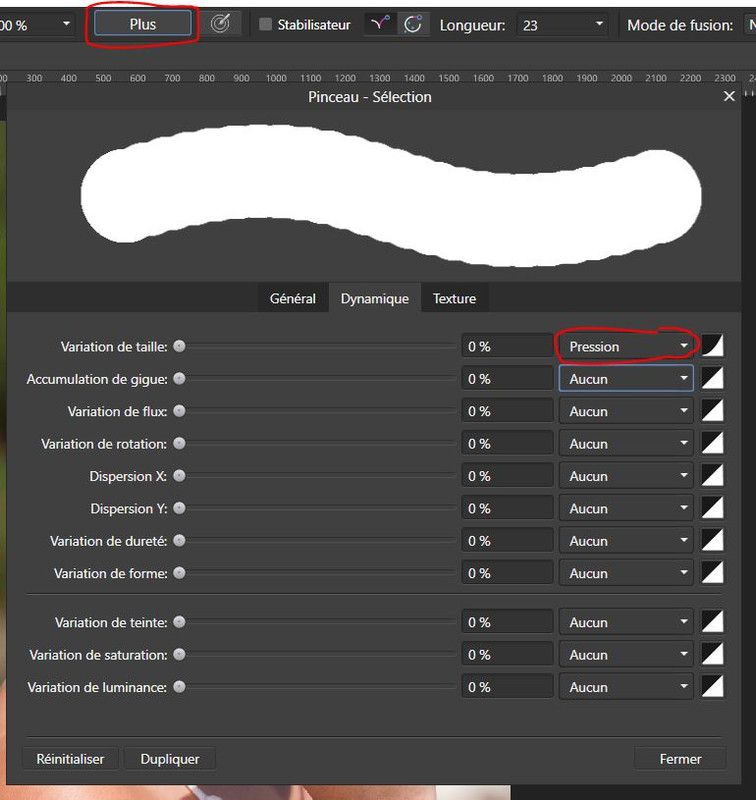Image resolution: width=756 pixels, height=800 pixels.
Task: Click the Variation de dureté percentage field
Action: (507, 541)
